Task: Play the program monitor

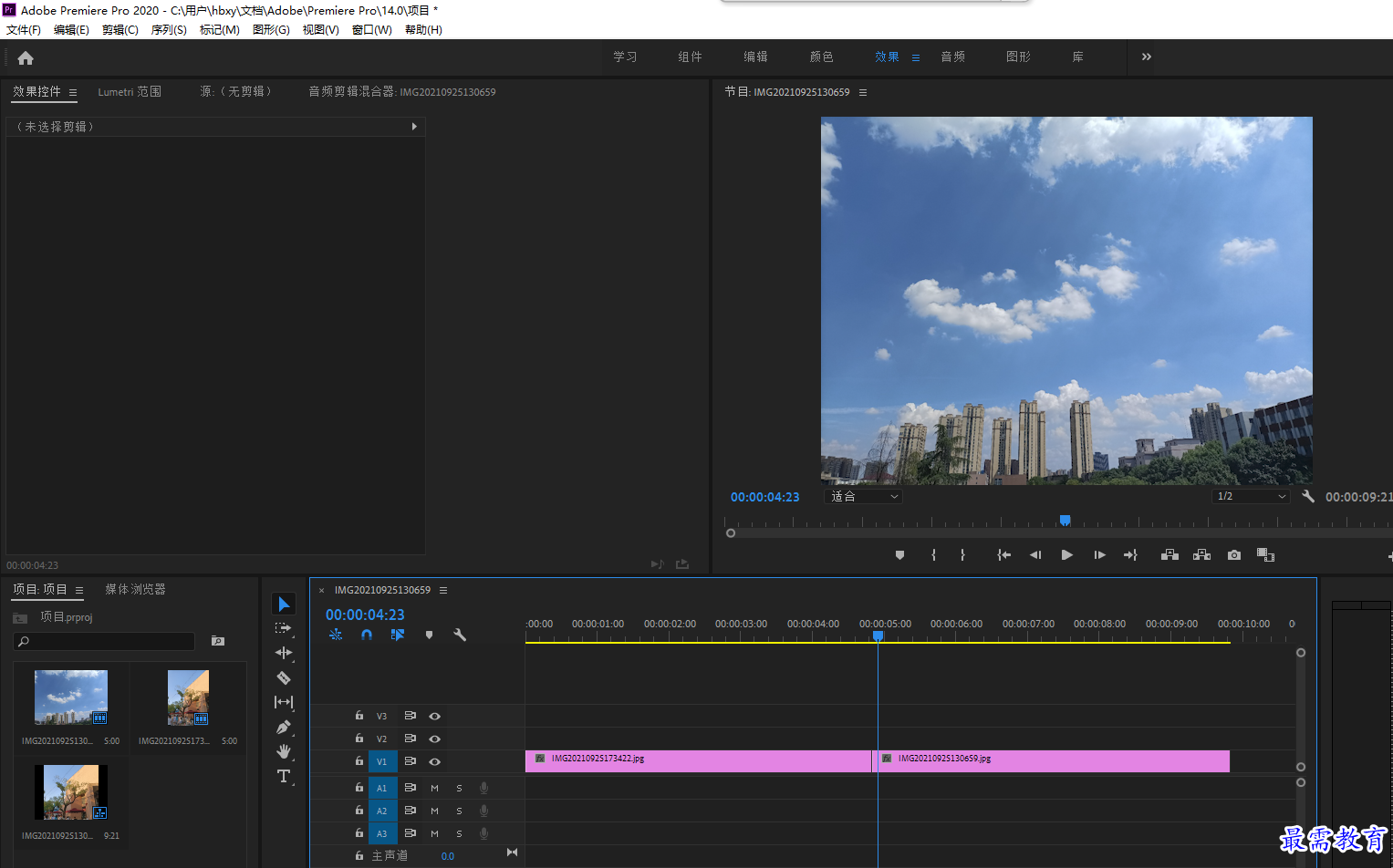Action: pyautogui.click(x=1066, y=554)
